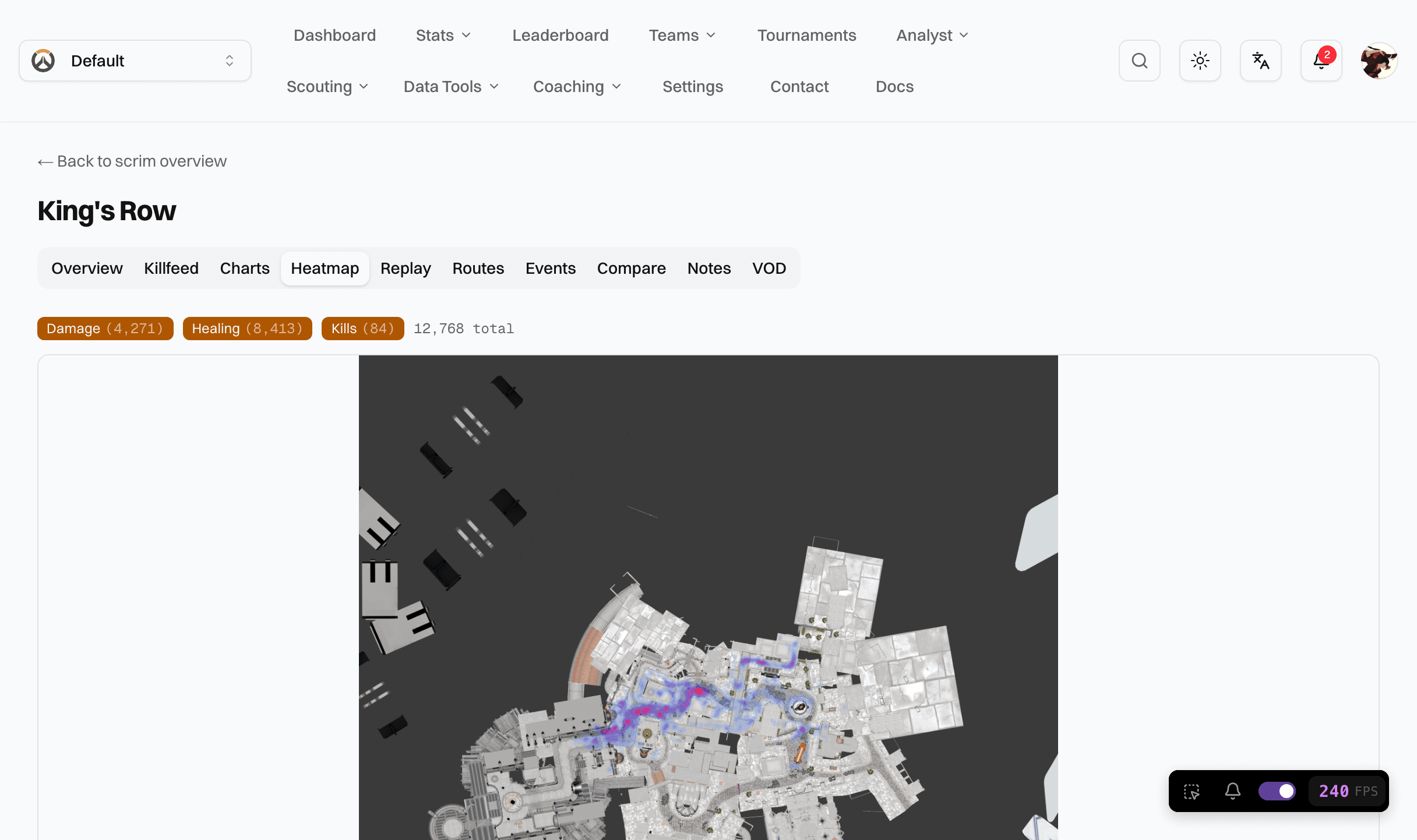Expand the Stats menu
Image resolution: width=1417 pixels, height=840 pixels.
[443, 36]
